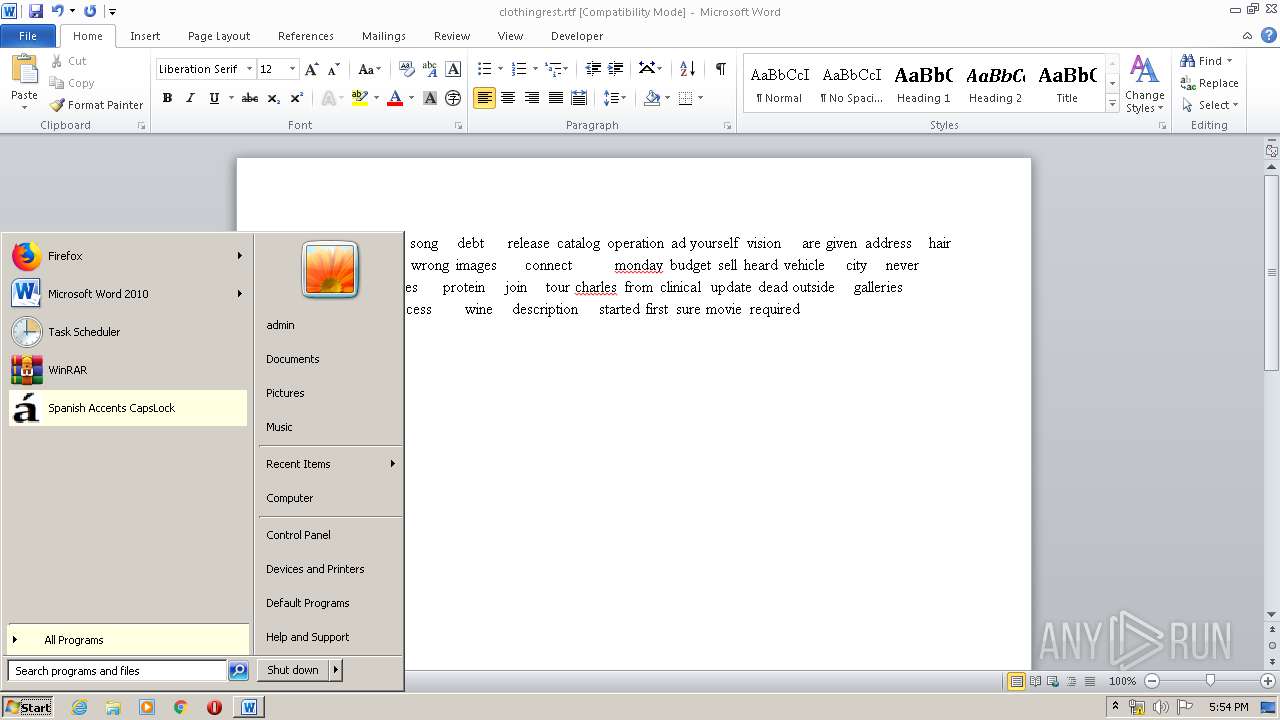Click the Paste icon

[x=24, y=72]
